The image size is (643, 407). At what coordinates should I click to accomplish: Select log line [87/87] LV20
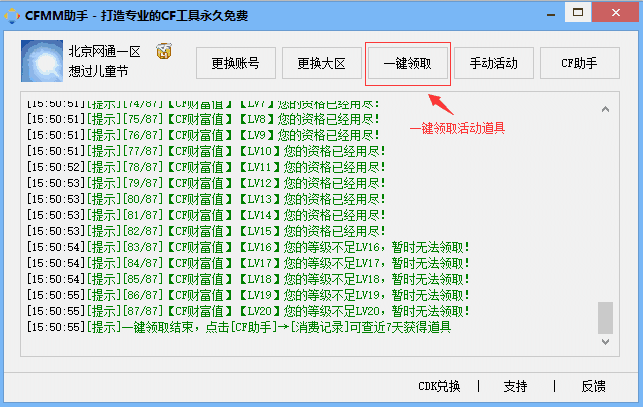click(248, 311)
